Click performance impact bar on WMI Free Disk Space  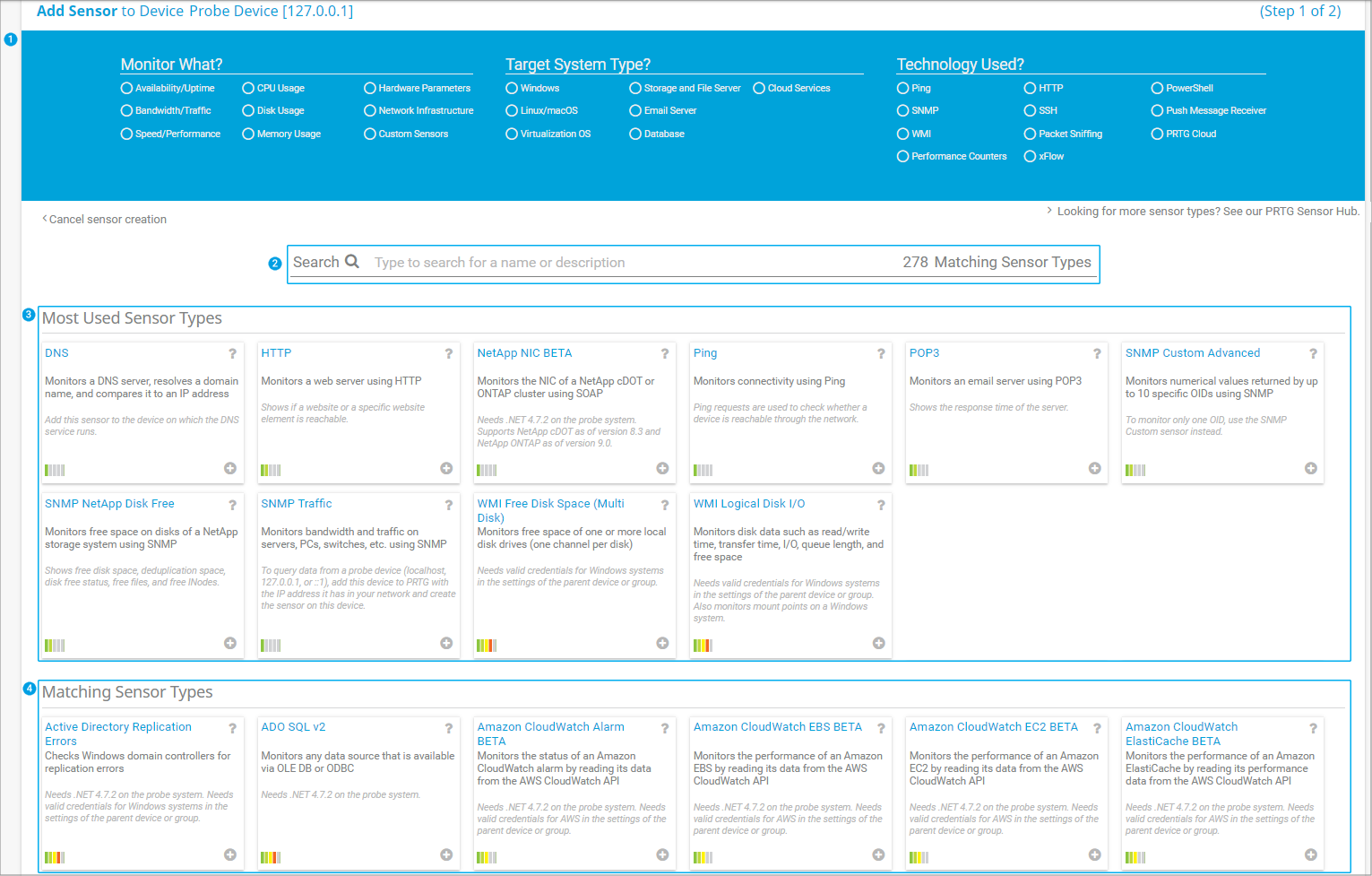click(x=487, y=646)
